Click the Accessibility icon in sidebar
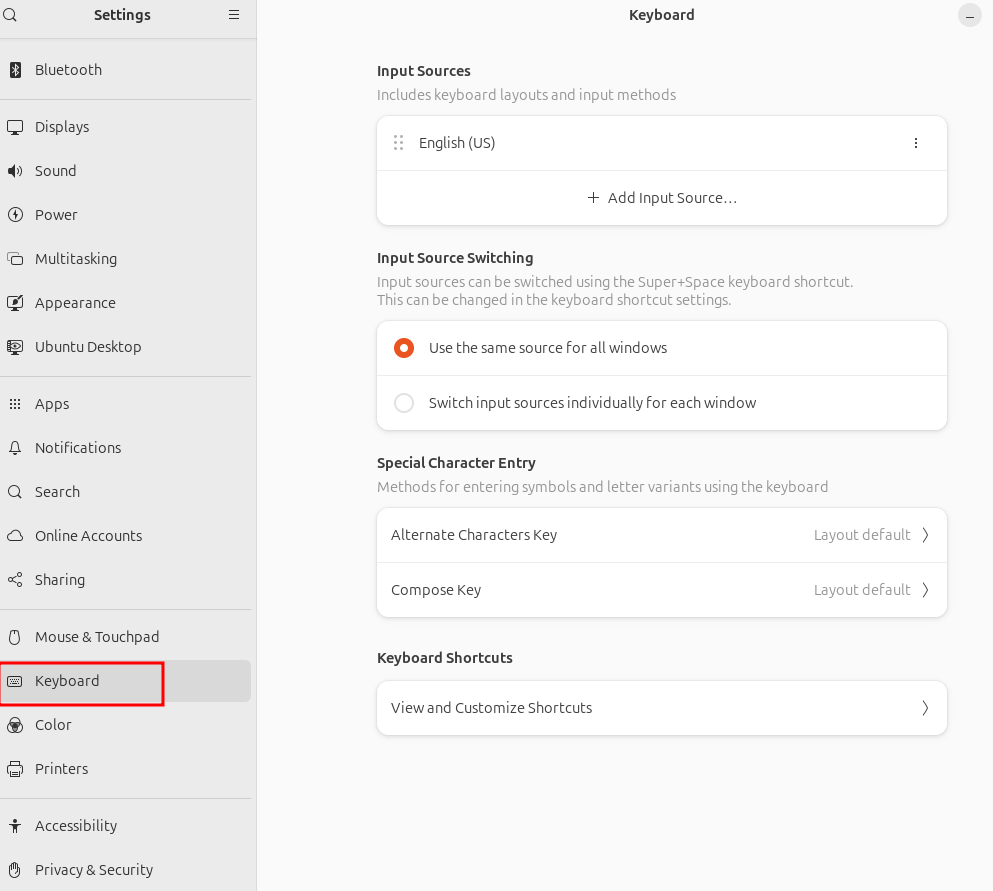Viewport: 993px width, 891px height. [x=15, y=826]
